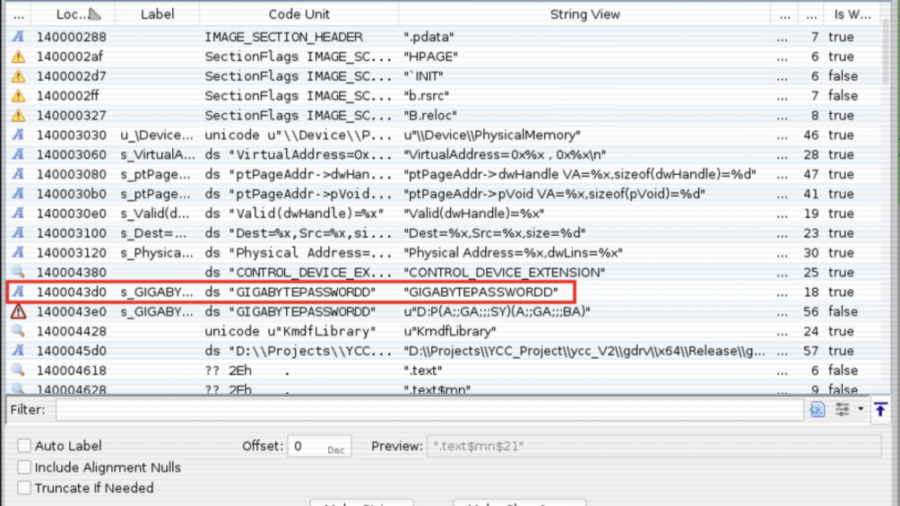This screenshot has height=506, width=900.
Task: Click the unicode u"KmdfLibrary" code unit cell
Action: point(290,331)
